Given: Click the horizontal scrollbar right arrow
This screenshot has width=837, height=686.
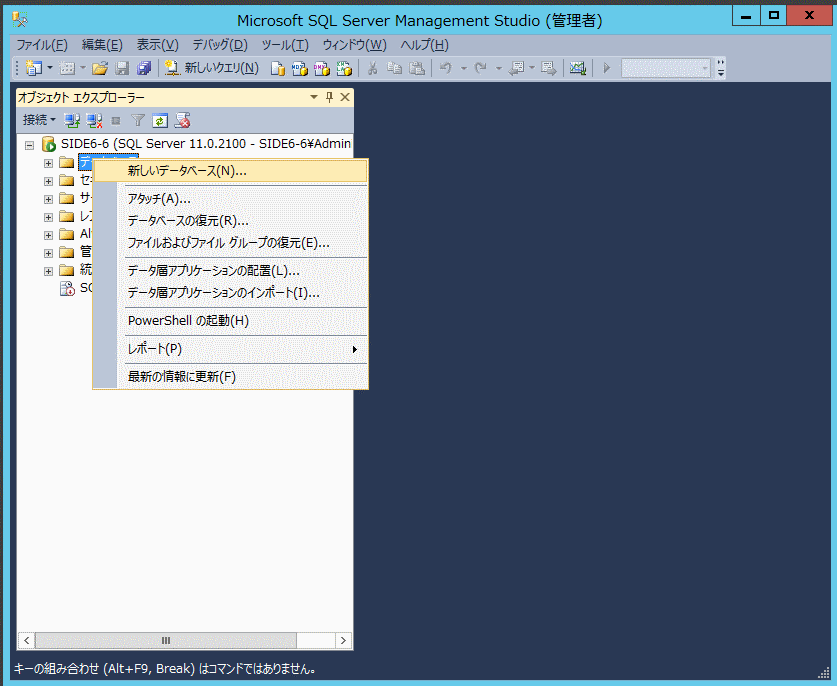Looking at the screenshot, I should coord(343,640).
